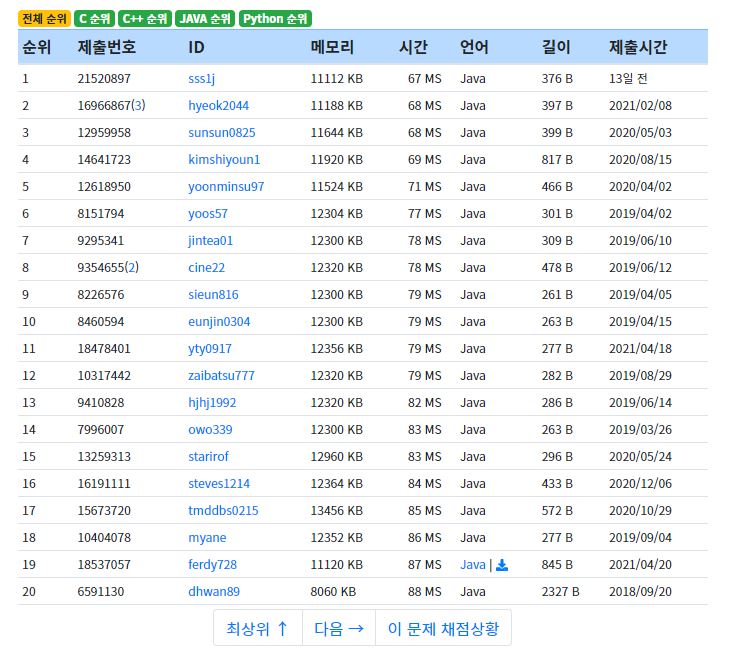Select dhwan89 user link

(x=214, y=591)
